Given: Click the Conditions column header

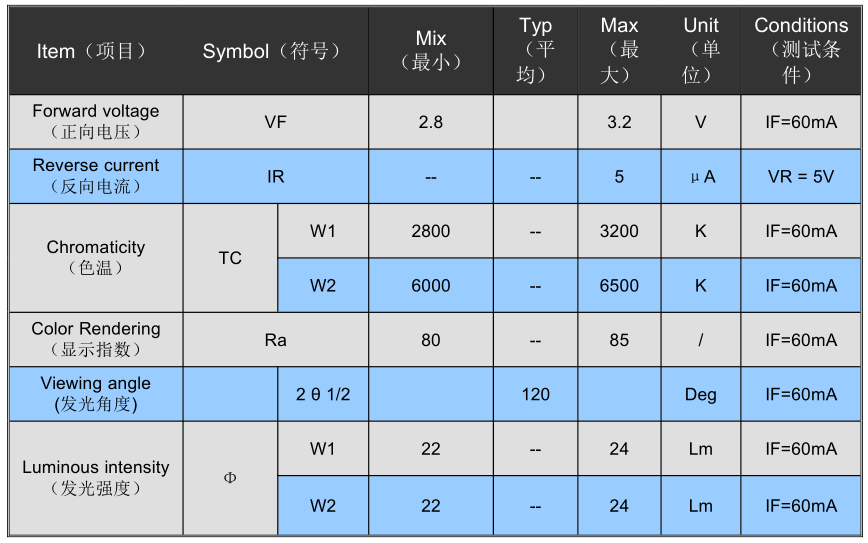Looking at the screenshot, I should coord(800,51).
